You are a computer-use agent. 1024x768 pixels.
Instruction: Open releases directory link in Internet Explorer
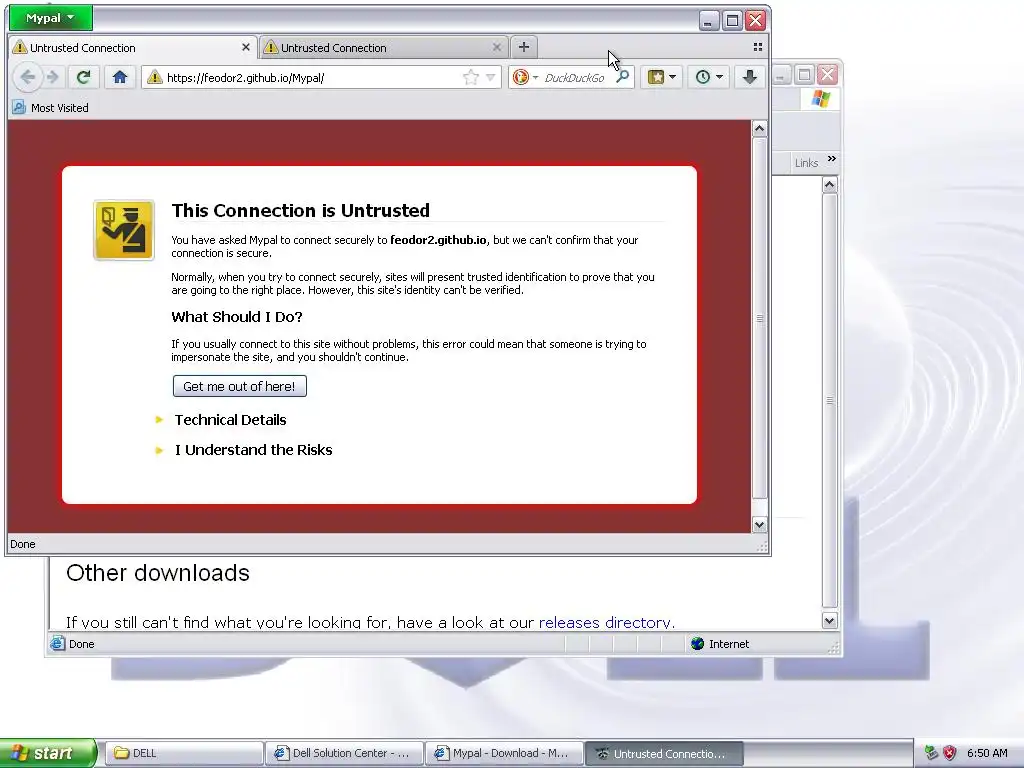coord(607,622)
